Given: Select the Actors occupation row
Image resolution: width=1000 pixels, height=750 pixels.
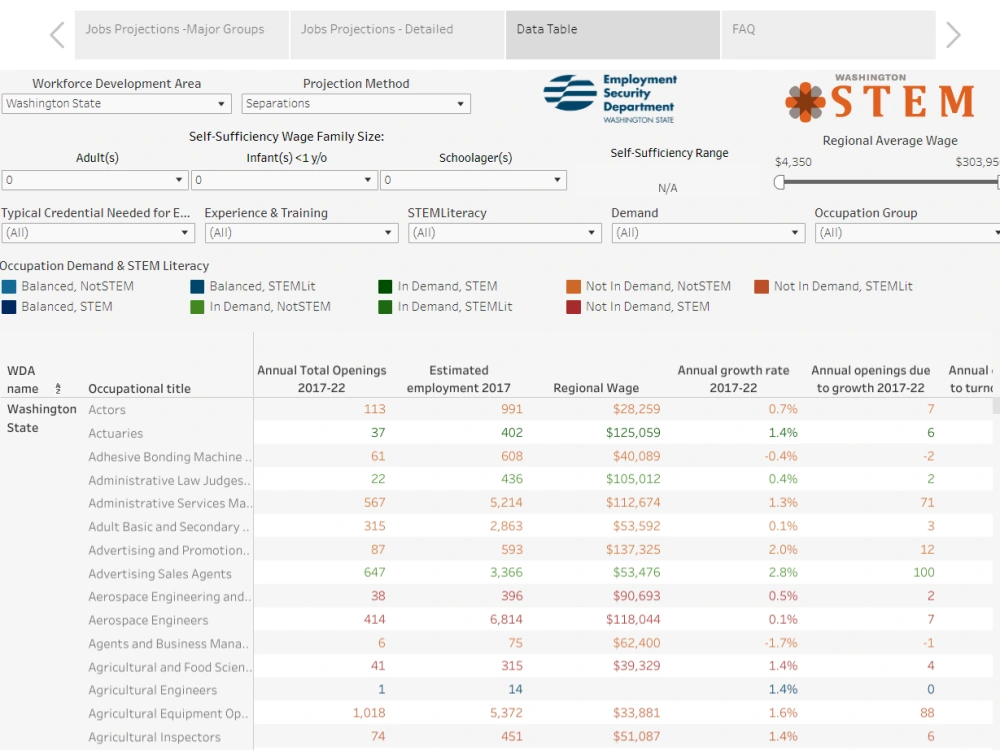Looking at the screenshot, I should [107, 409].
